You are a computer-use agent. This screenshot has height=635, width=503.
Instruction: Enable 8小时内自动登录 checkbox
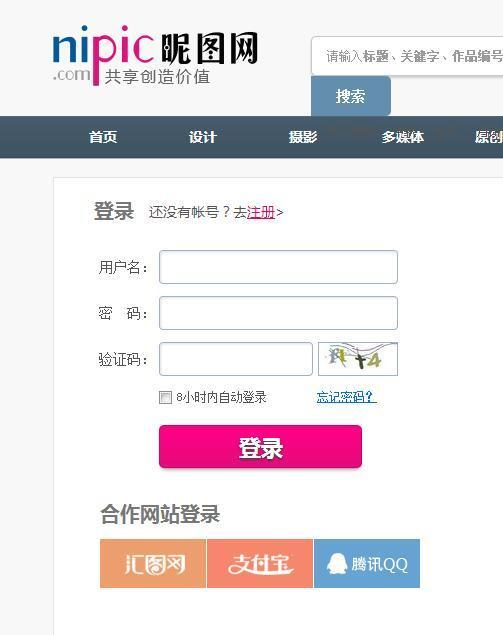click(165, 397)
